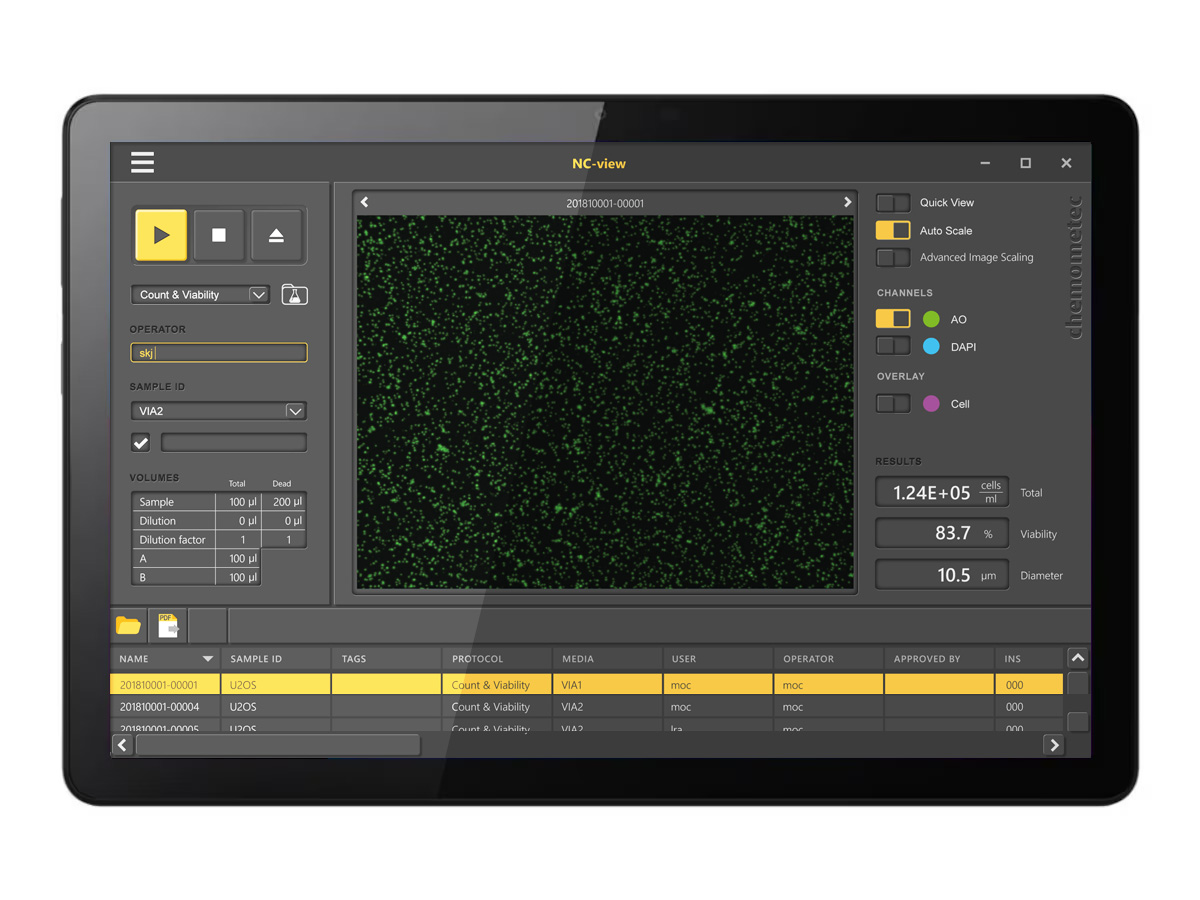The width and height of the screenshot is (1200, 900).
Task: Select row 201810001-00004
Action: coord(586,707)
